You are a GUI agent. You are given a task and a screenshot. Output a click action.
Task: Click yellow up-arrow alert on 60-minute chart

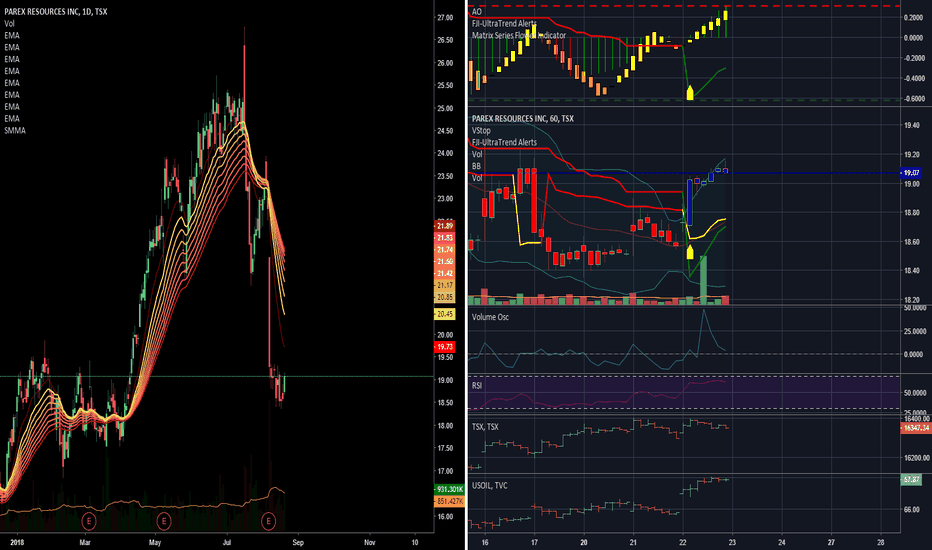pyautogui.click(x=689, y=252)
